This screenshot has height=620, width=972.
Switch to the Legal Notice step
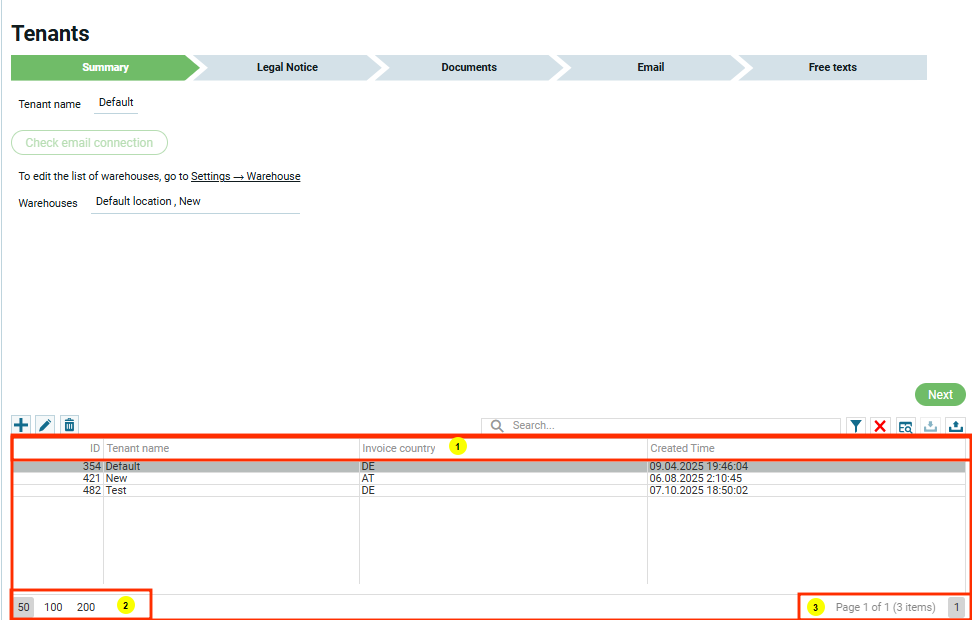coord(287,68)
